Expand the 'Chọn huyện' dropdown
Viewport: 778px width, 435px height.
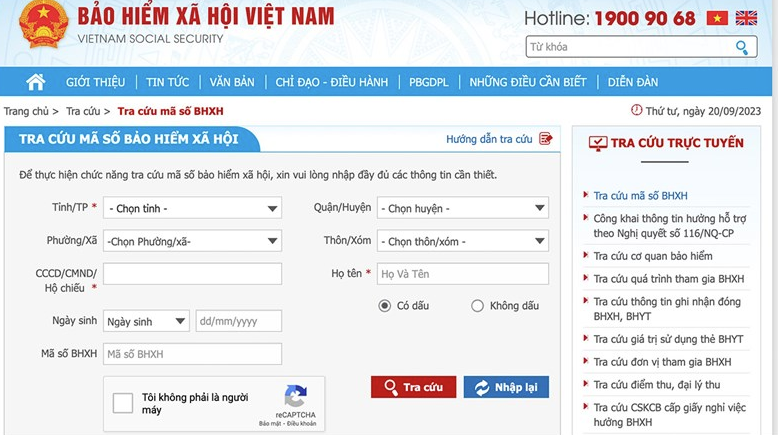tap(463, 208)
